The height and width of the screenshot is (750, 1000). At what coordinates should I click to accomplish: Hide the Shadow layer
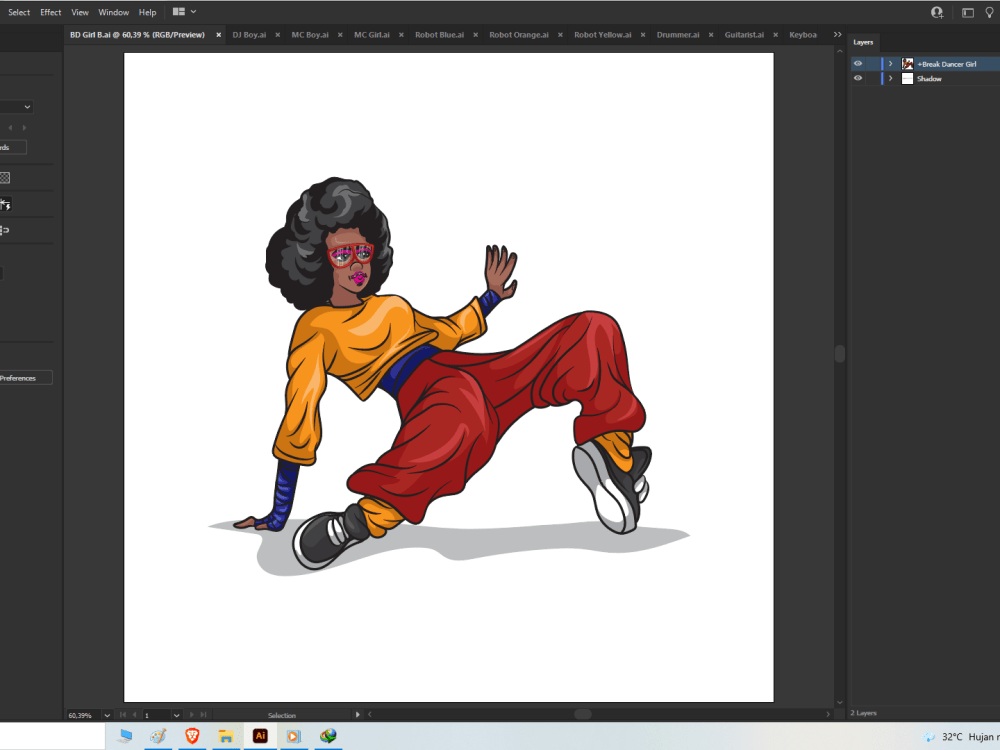858,78
